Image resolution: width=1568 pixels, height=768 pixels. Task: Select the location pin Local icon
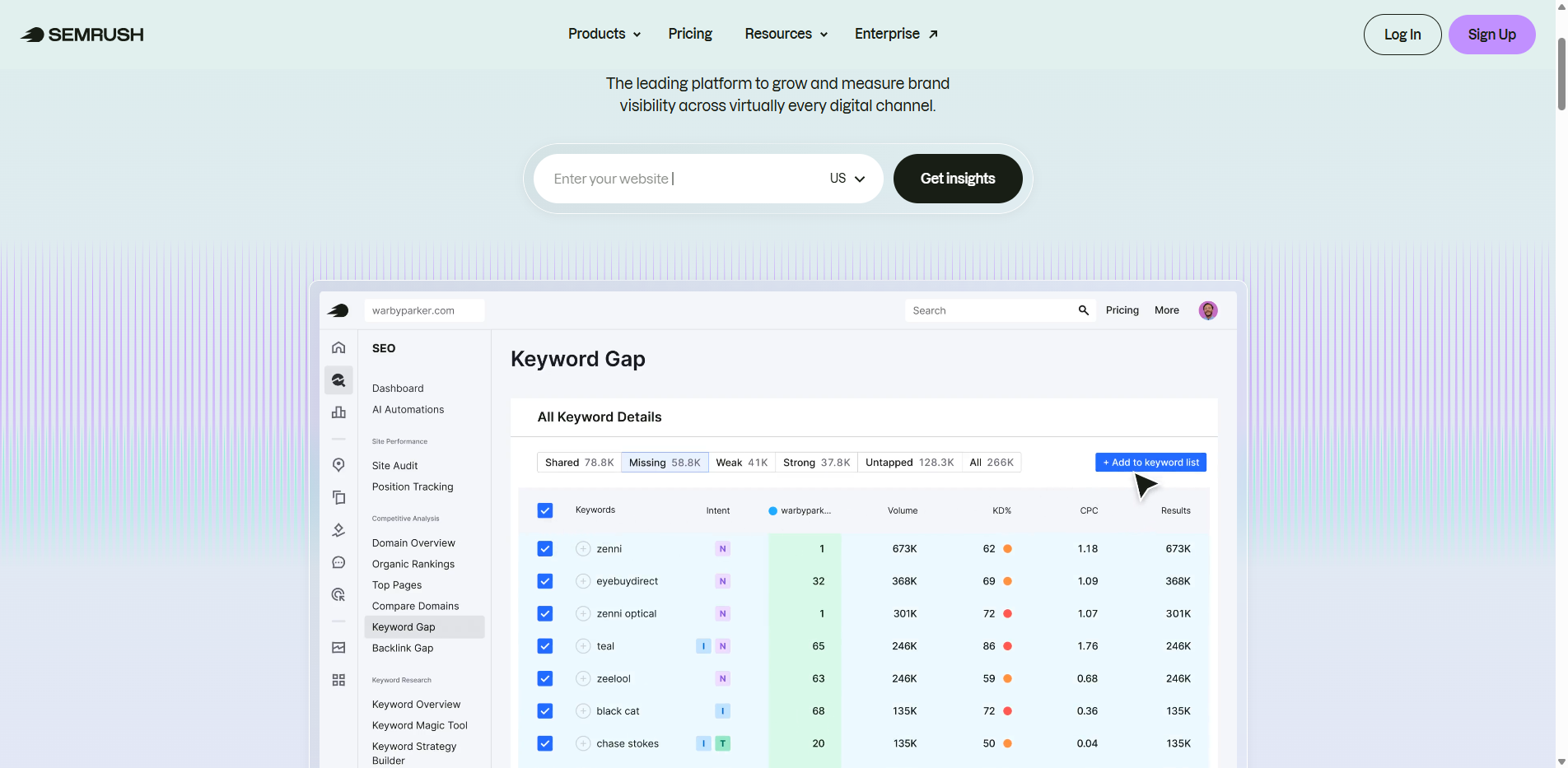(338, 464)
